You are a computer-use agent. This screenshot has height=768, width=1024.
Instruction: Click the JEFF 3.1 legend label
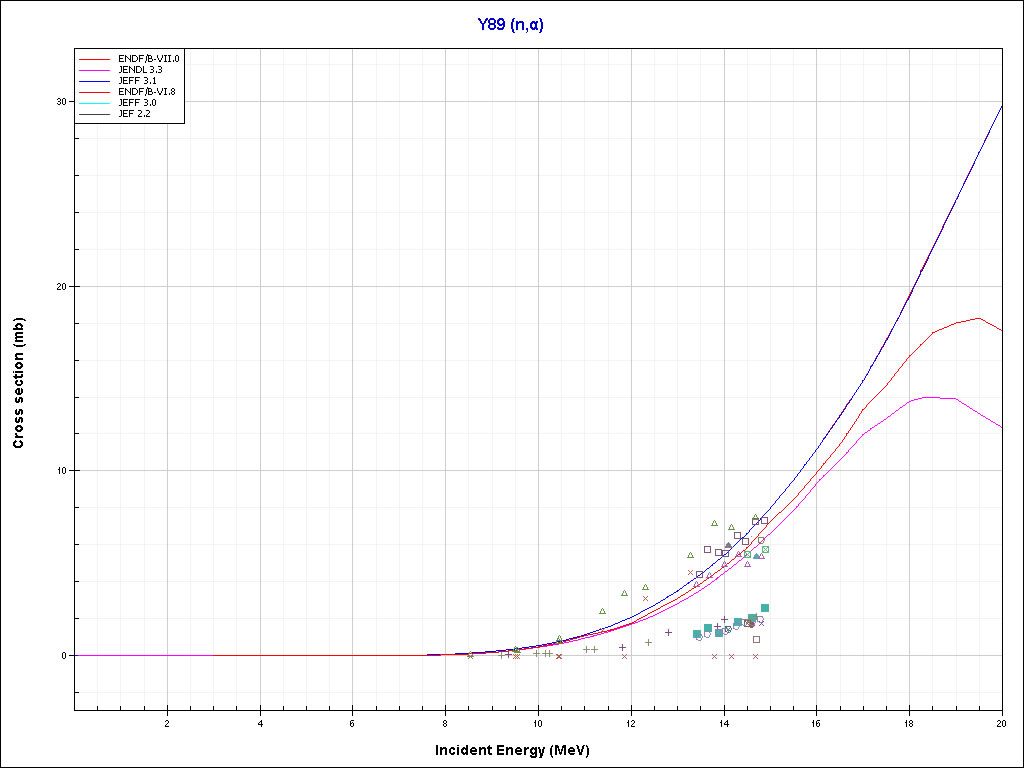(137, 81)
